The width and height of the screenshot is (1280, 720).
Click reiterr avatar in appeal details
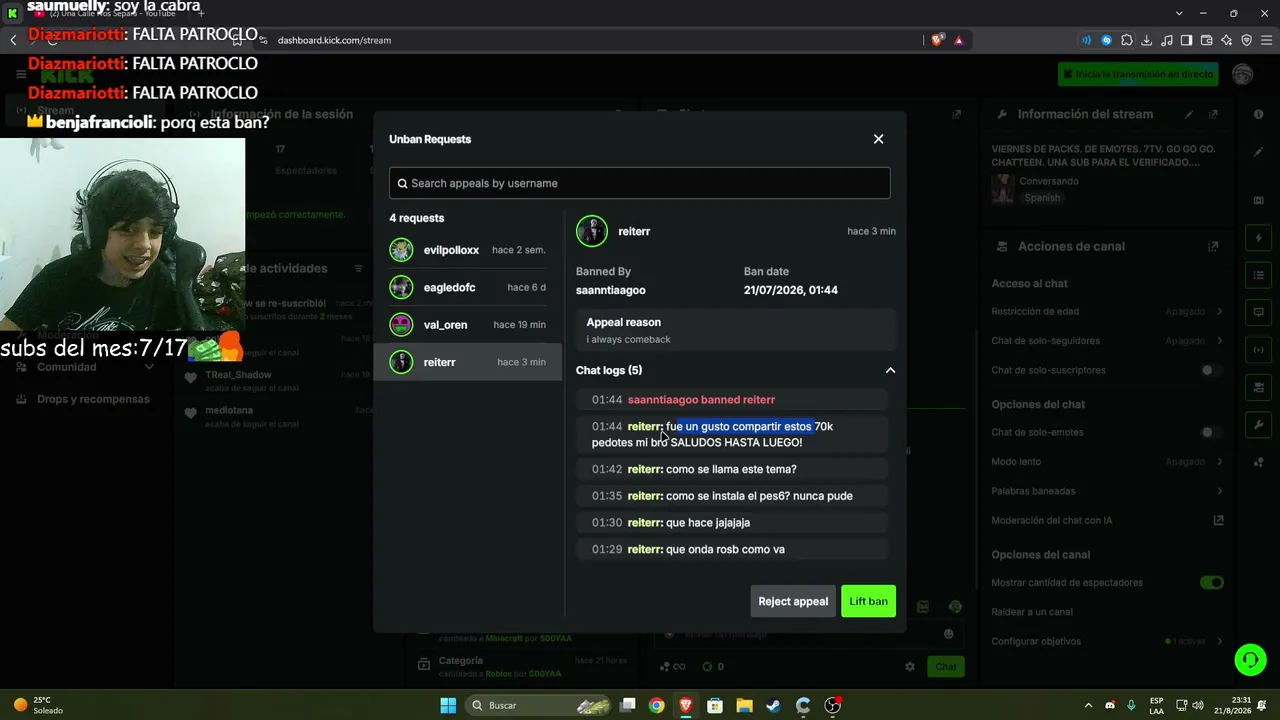click(x=592, y=231)
